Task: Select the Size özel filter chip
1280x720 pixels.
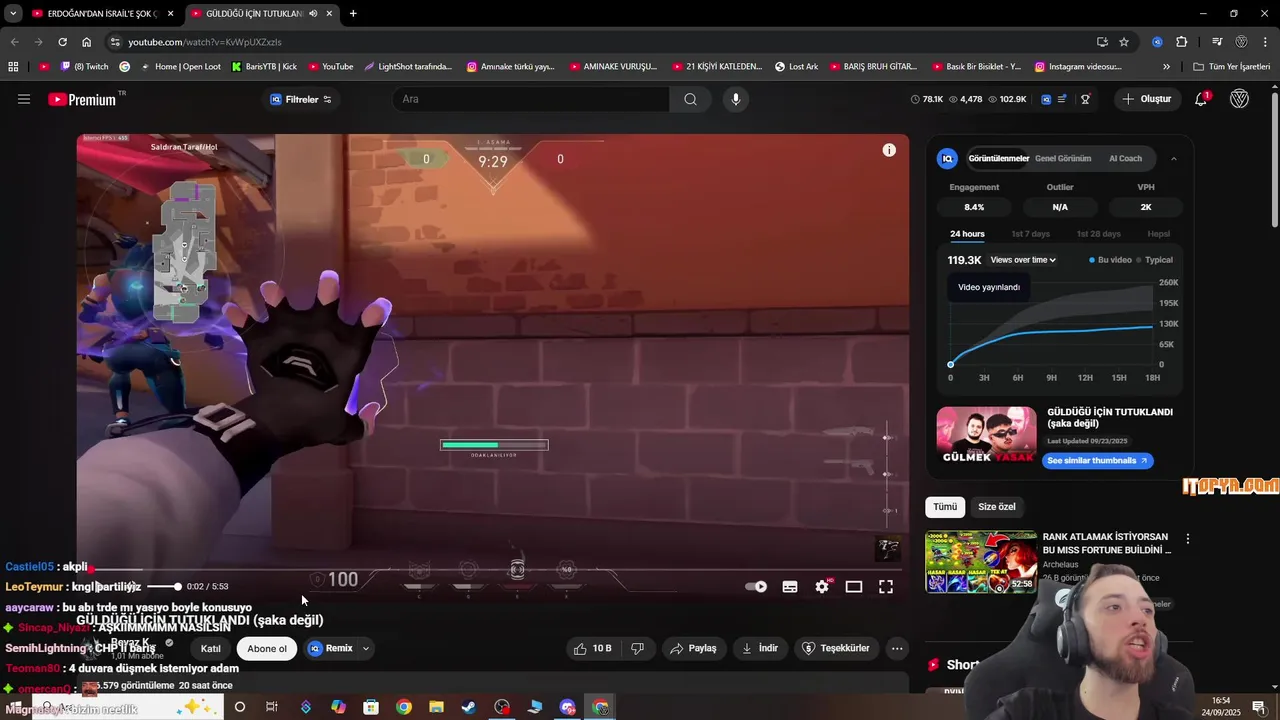Action: click(x=996, y=507)
